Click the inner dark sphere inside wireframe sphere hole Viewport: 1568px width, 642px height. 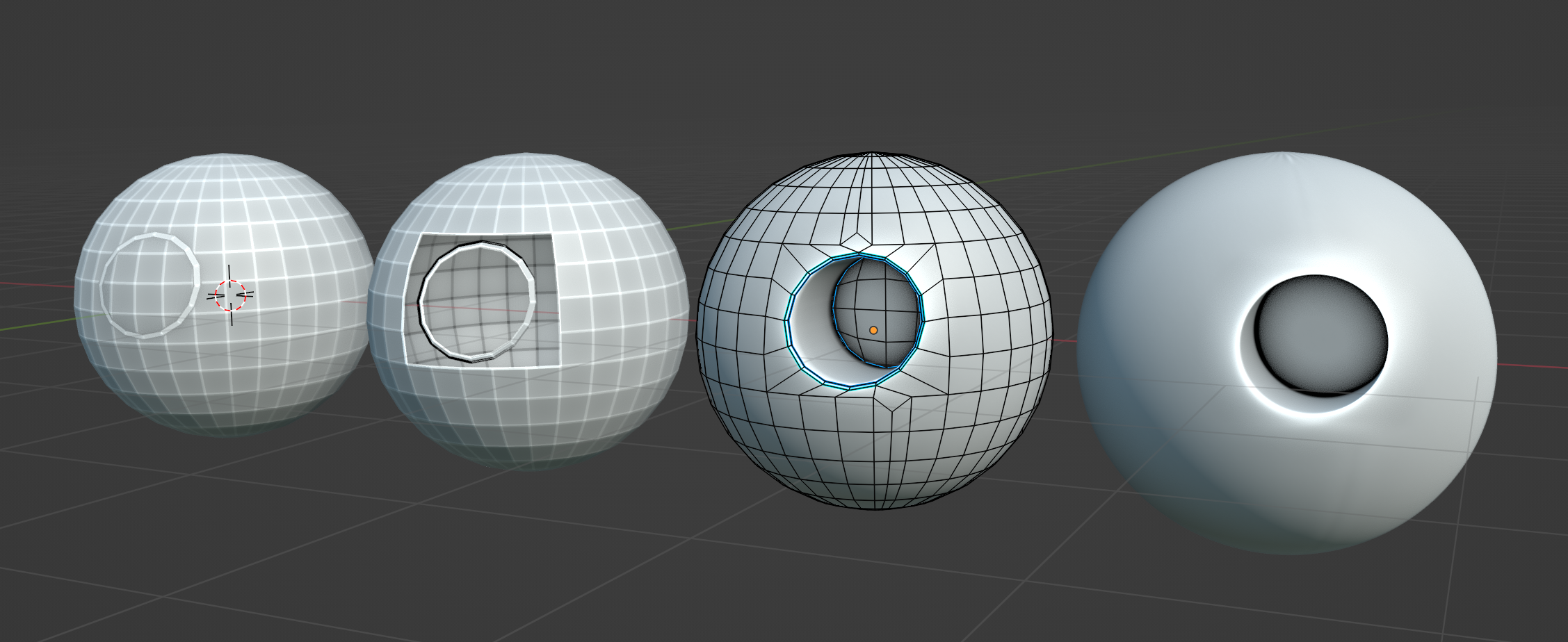pyautogui.click(x=878, y=313)
